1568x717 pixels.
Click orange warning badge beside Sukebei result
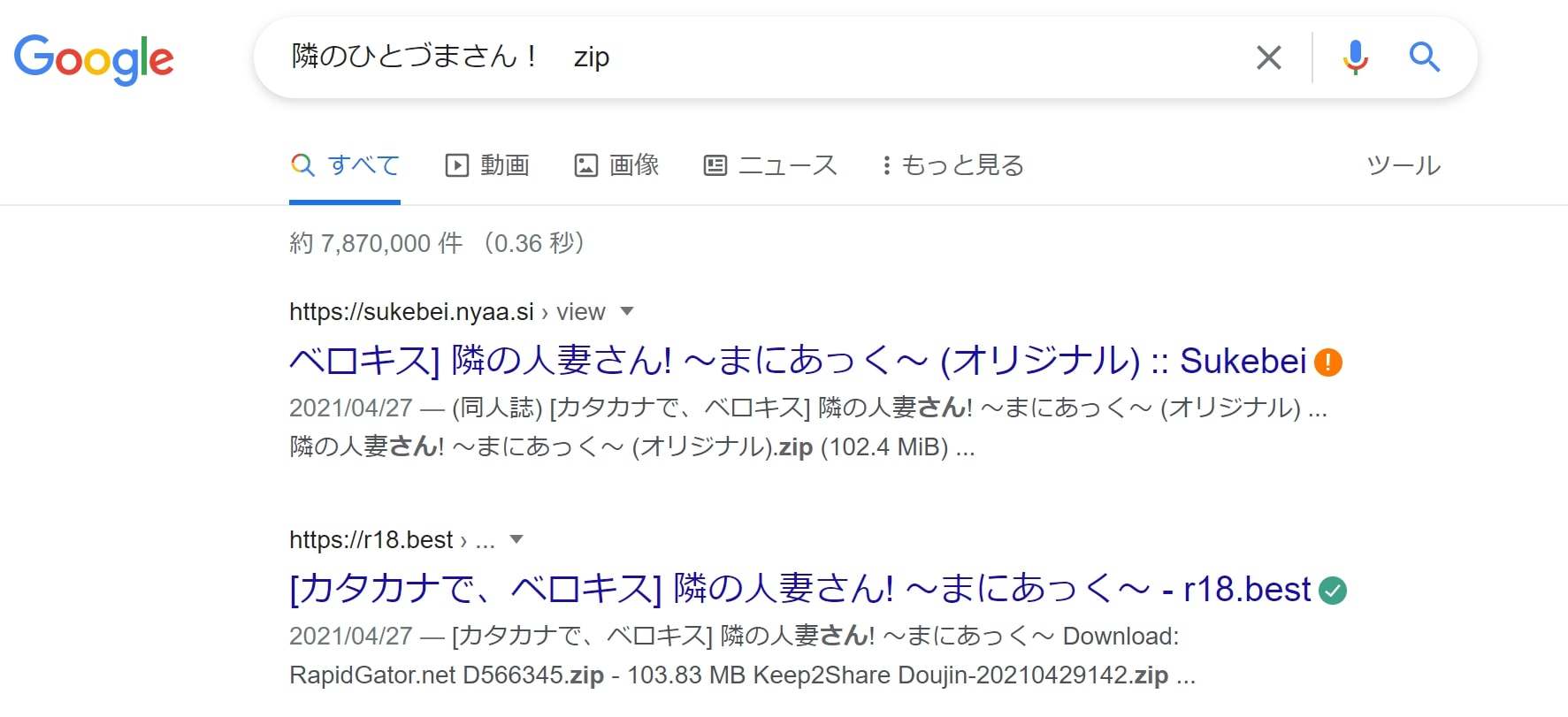[x=1328, y=362]
